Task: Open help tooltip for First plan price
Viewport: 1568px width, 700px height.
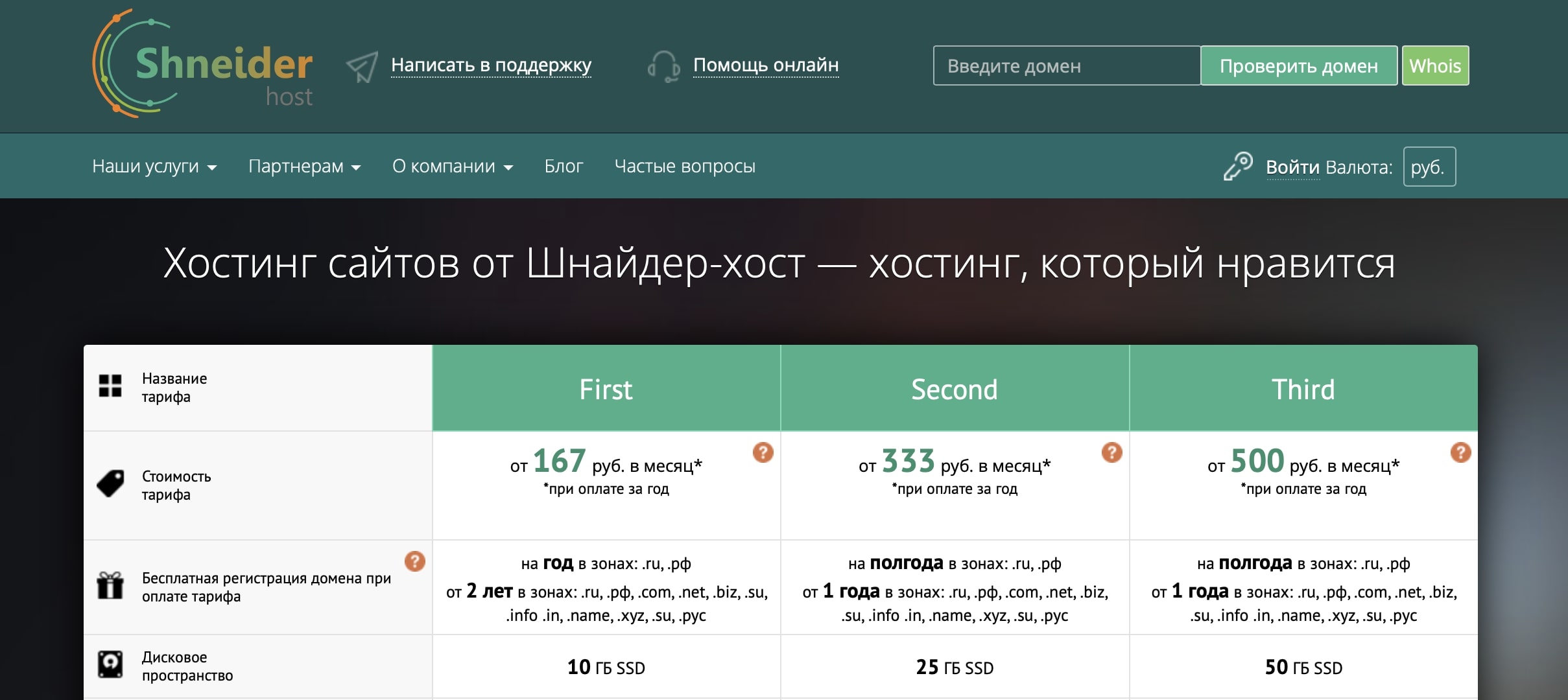Action: 763,452
